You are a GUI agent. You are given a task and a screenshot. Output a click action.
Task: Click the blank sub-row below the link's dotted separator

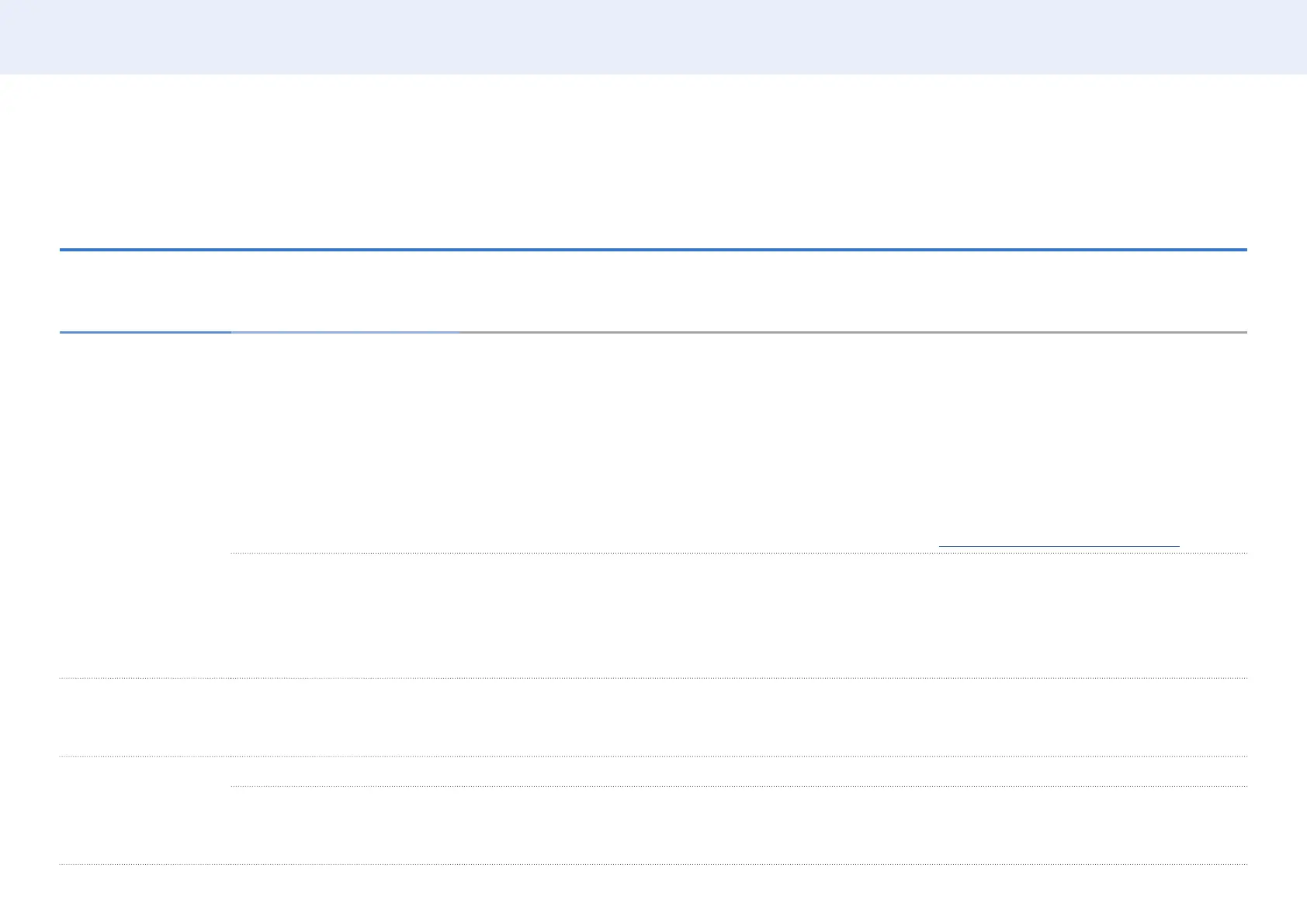pos(739,615)
